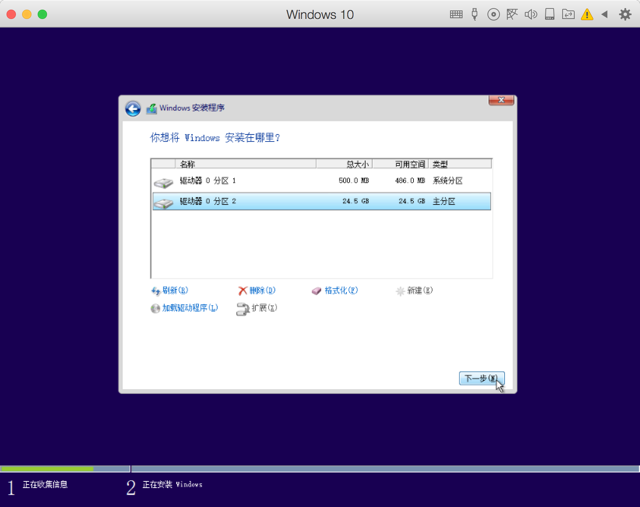640x507 pixels.
Task: Click New 新建(E) option
Action: point(414,290)
